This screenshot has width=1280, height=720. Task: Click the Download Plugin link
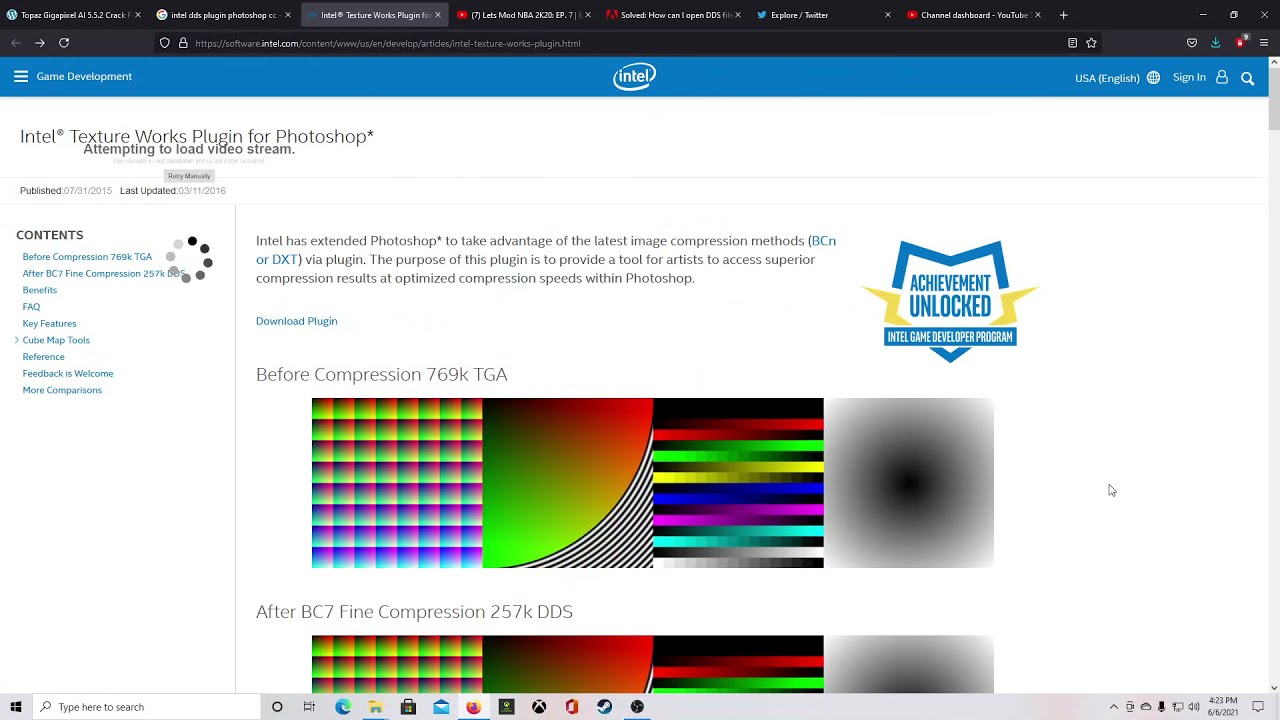[x=297, y=321]
